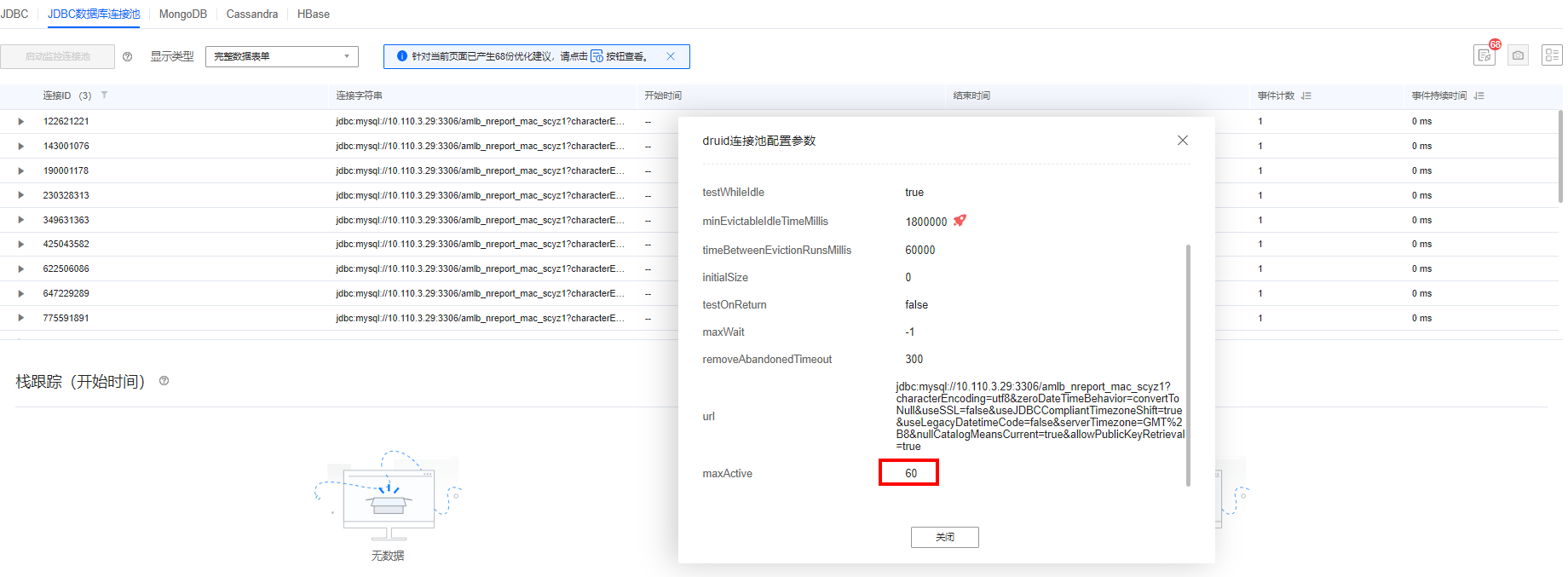Switch to the MongoDB tab
Screen dimensions: 1568x577
183,14
